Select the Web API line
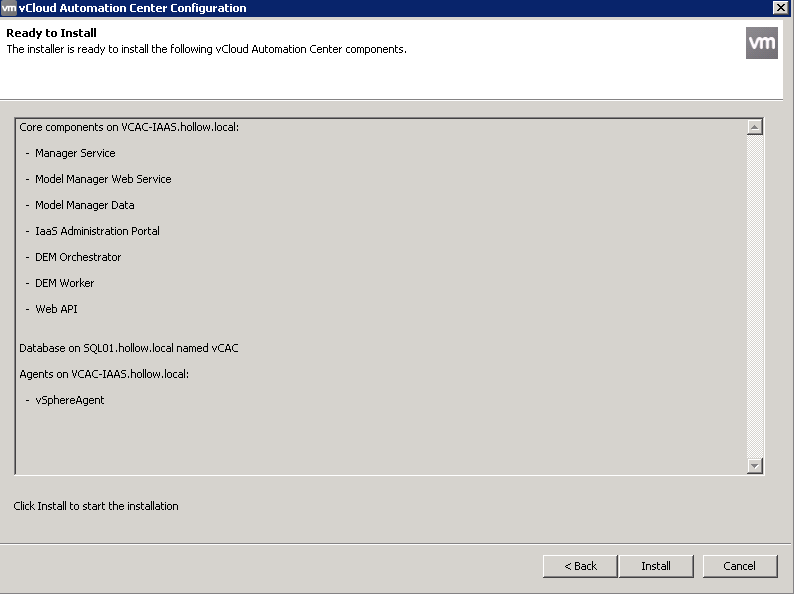 [56, 309]
